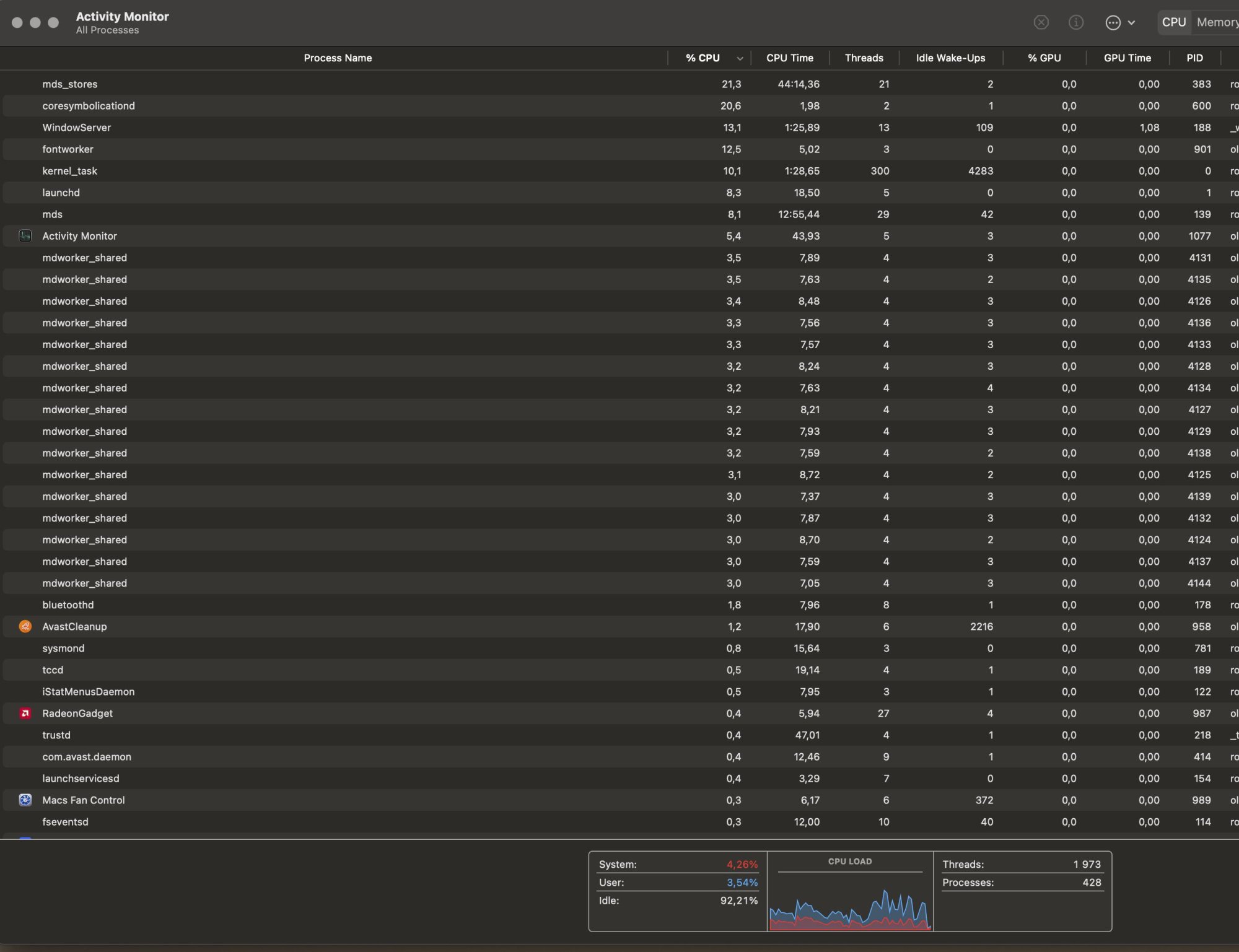
Task: Open the chevron next to ellipsis button
Action: click(1131, 23)
